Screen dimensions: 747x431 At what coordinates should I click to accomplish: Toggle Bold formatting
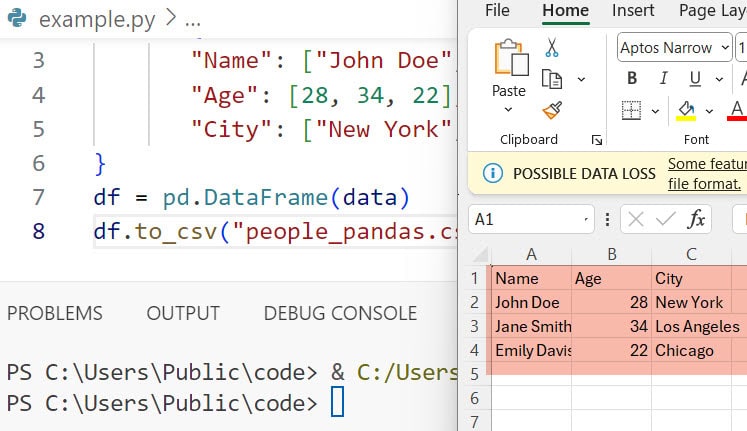click(632, 78)
